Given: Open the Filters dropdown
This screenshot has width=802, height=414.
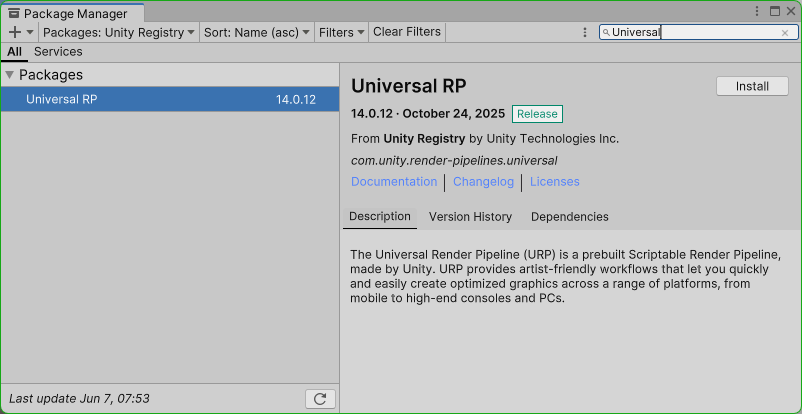Looking at the screenshot, I should (x=341, y=32).
